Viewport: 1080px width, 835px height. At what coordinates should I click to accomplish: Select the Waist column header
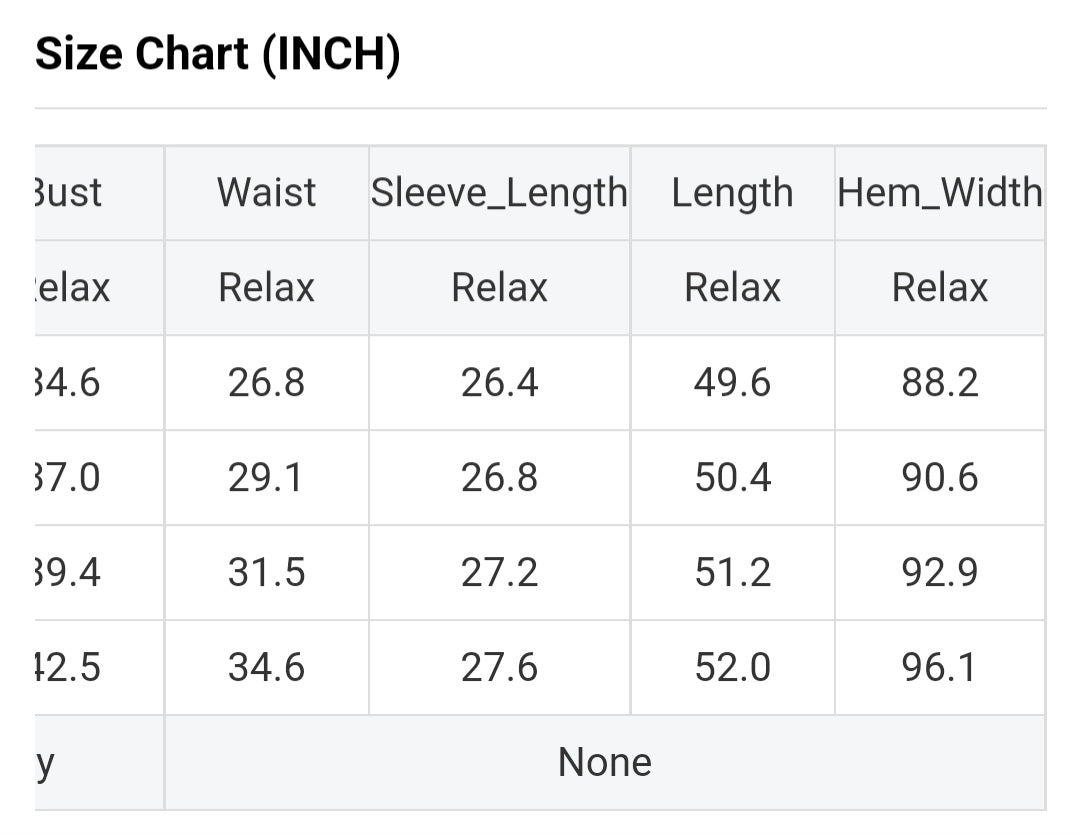266,192
